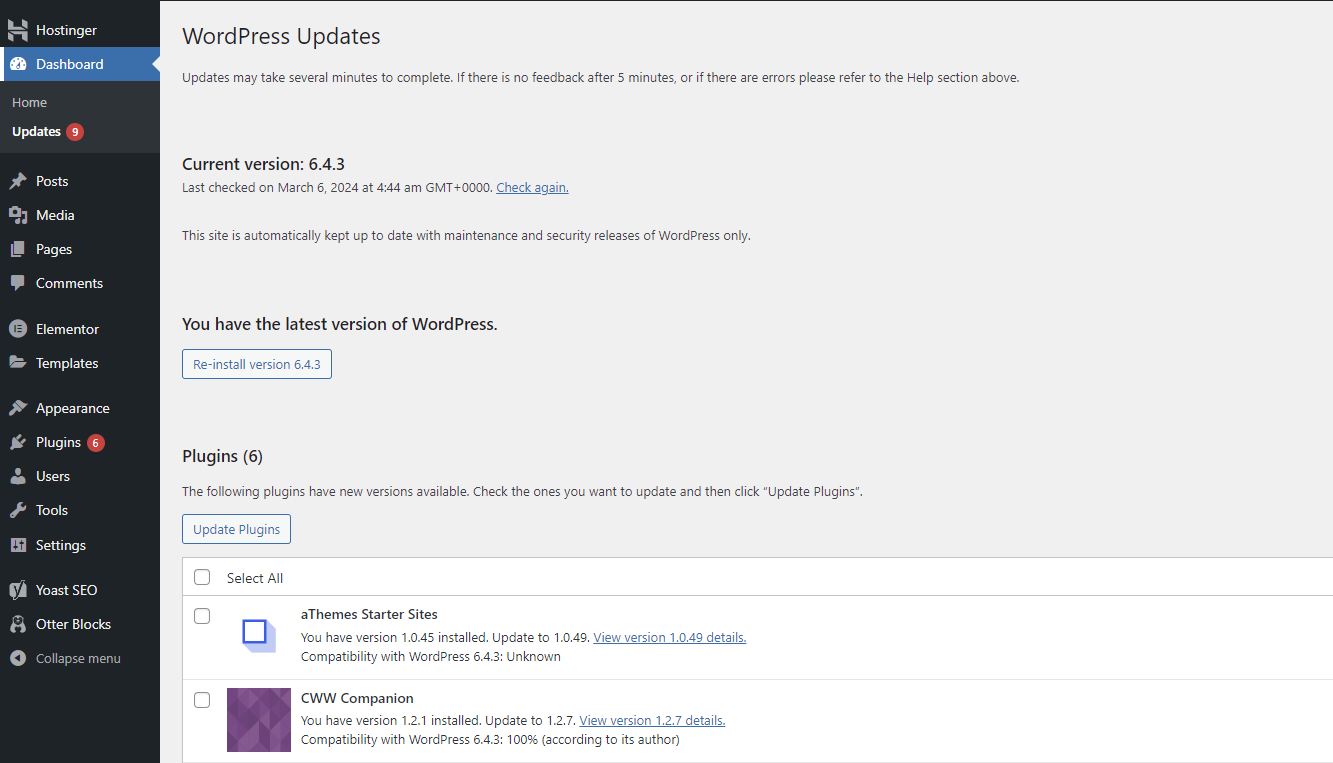The height and width of the screenshot is (763, 1333).
Task: Open Elementor via its sidebar icon
Action: pos(18,328)
